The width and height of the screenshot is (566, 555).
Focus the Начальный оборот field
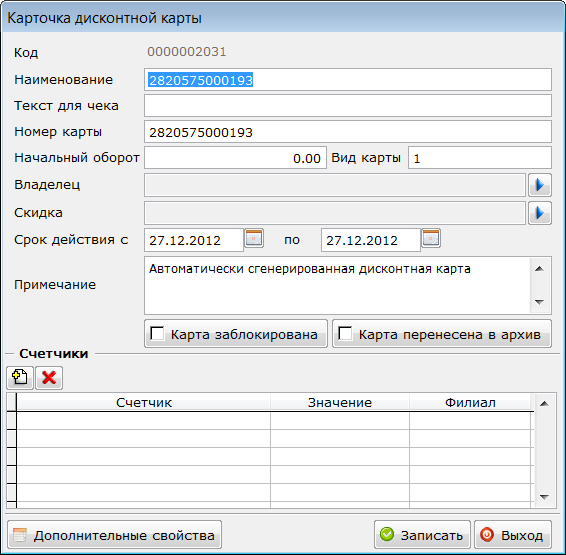point(235,158)
